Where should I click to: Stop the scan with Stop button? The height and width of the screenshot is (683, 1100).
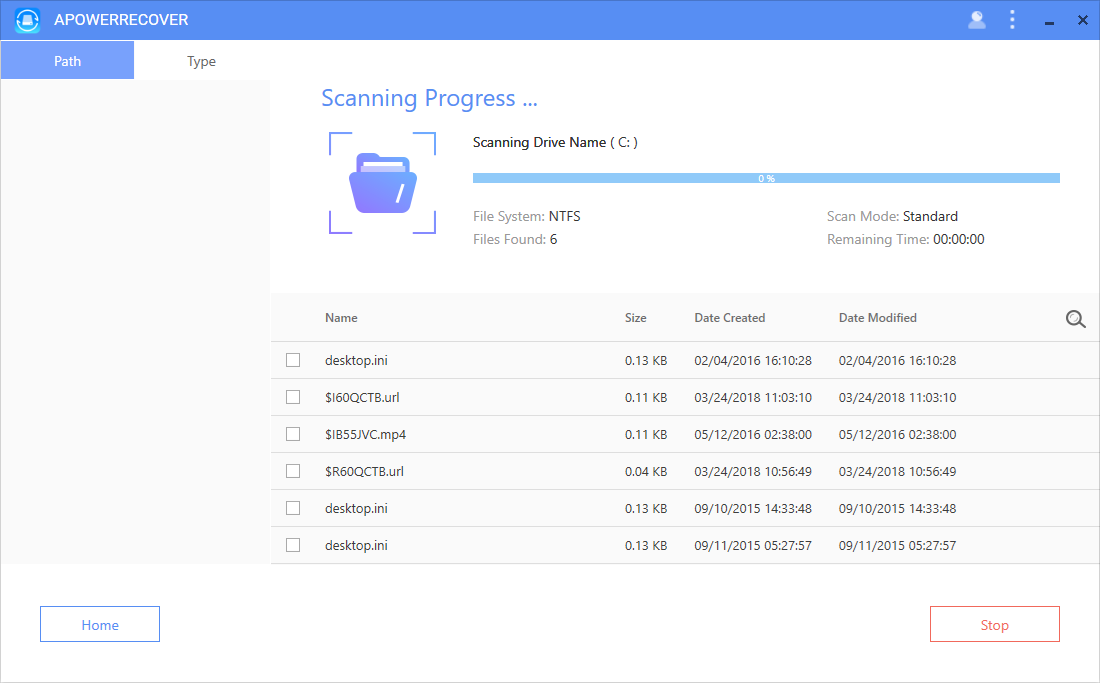[995, 624]
